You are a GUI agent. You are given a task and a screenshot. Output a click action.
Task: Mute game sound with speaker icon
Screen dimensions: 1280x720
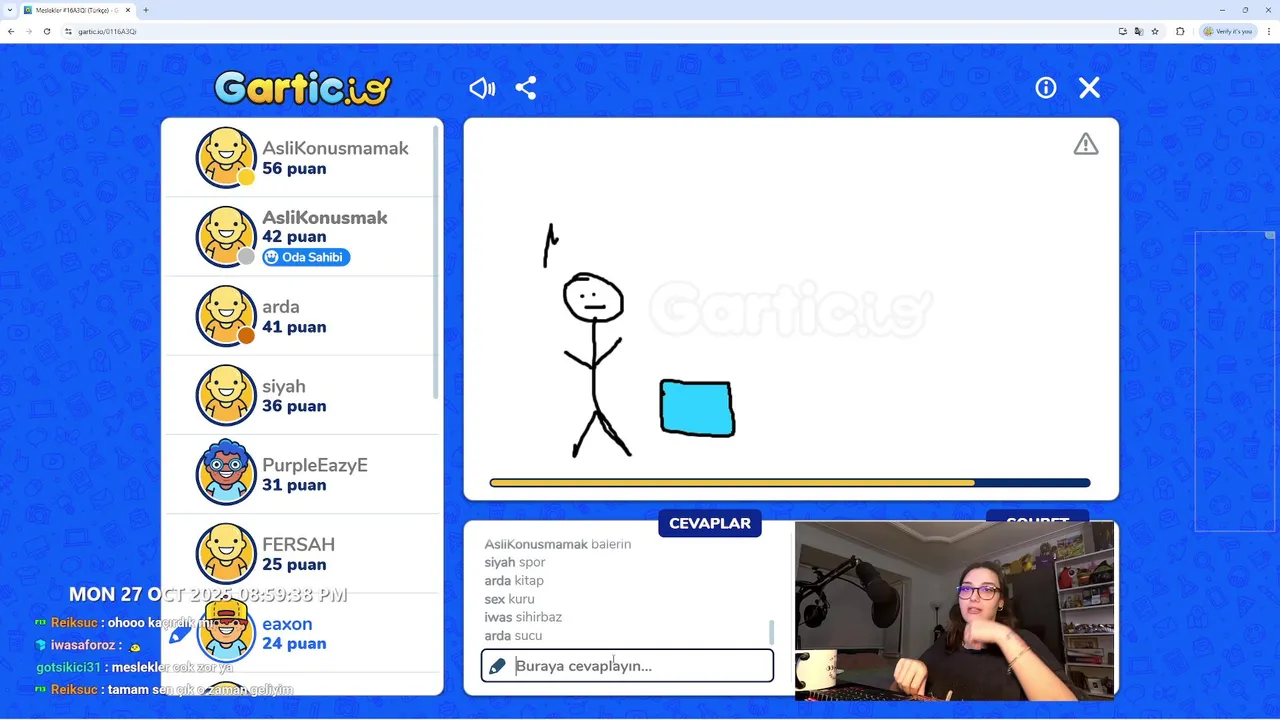482,88
